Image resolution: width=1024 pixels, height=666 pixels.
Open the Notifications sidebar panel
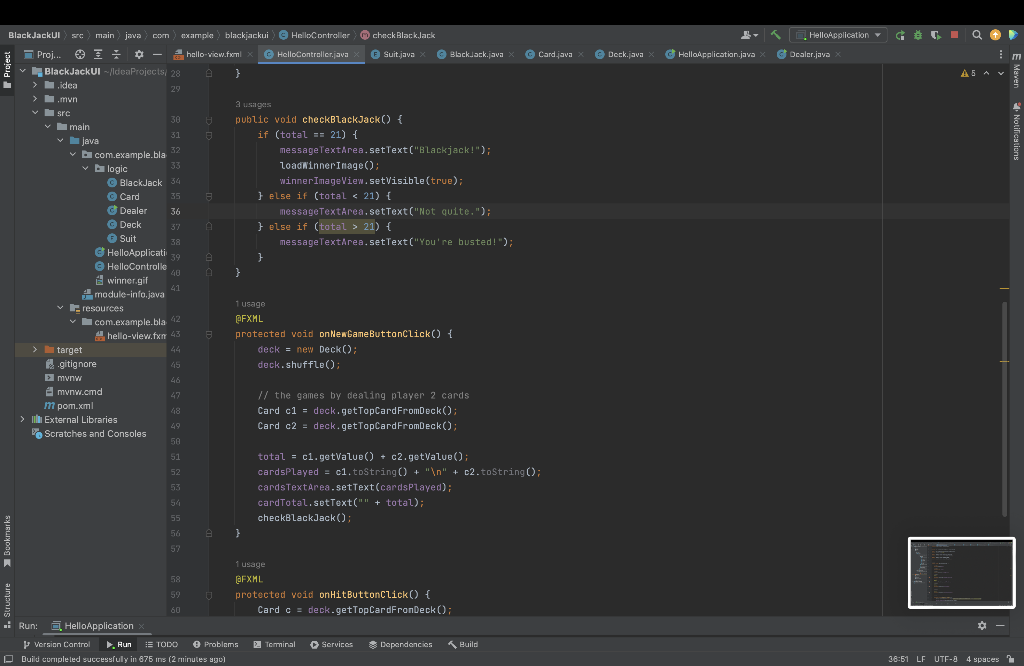click(x=1017, y=131)
